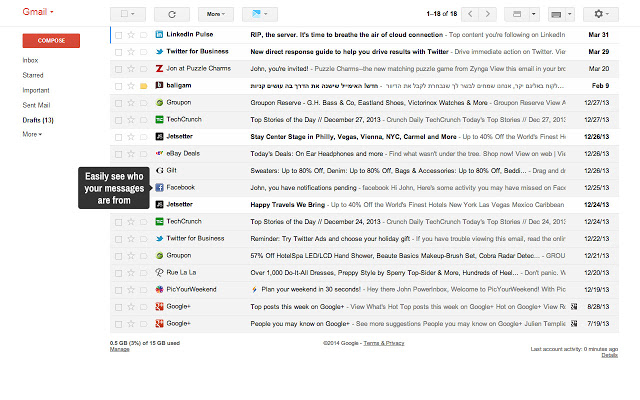This screenshot has height=400, width=640.
Task: Open the More actions dropdown in toolbar
Action: coord(216,14)
